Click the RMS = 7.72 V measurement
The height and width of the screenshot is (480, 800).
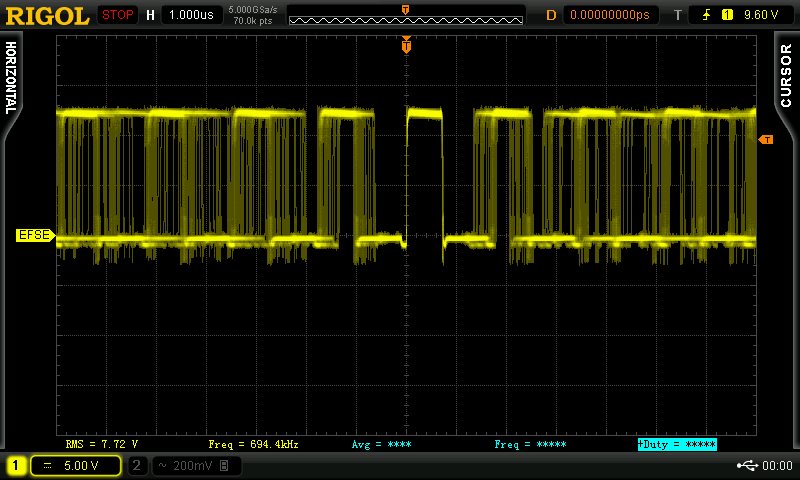(102, 444)
